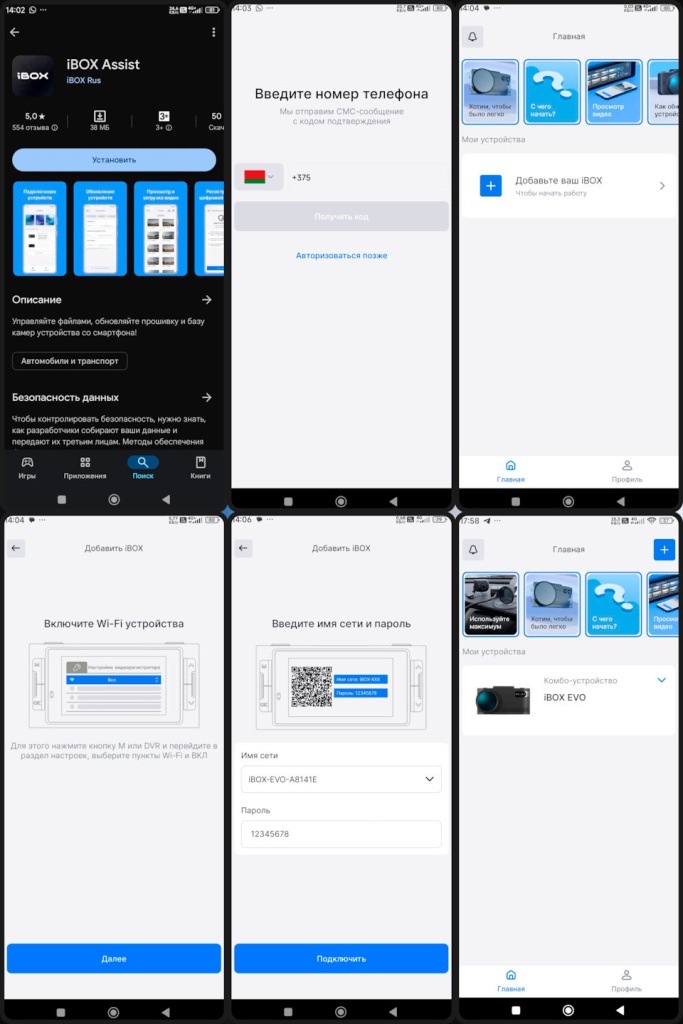The height and width of the screenshot is (1024, 683).
Task: Tap the download size 38 МБ icon
Action: click(x=99, y=116)
